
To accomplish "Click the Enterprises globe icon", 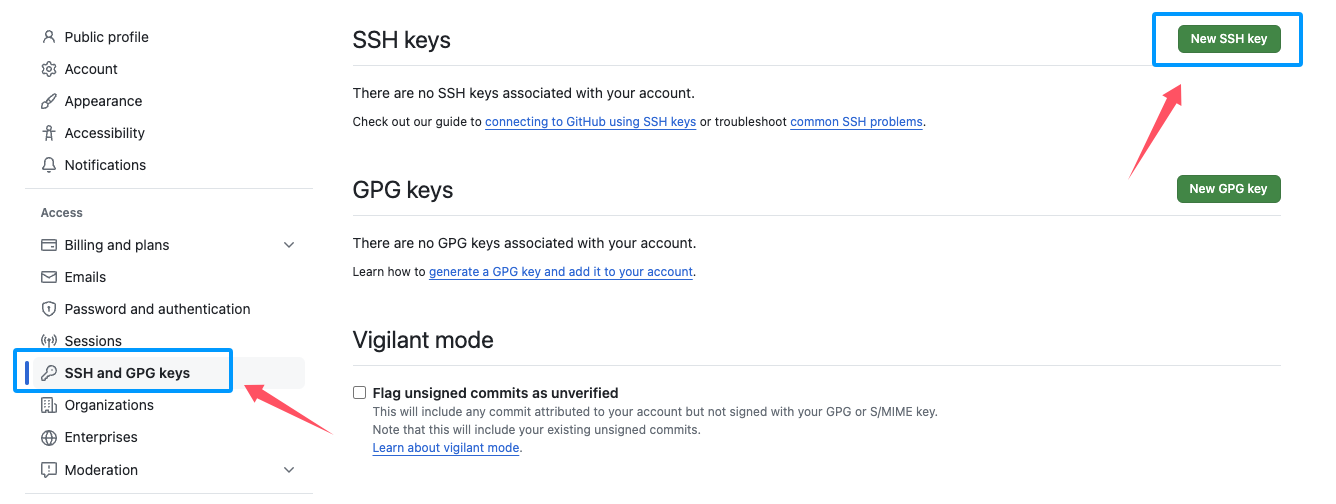I will pos(48,437).
